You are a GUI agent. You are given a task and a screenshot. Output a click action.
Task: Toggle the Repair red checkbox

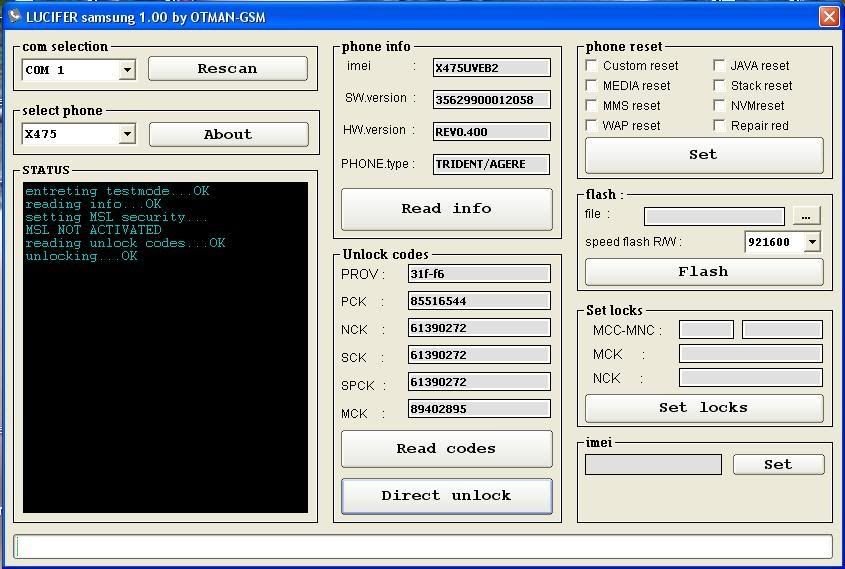point(718,125)
